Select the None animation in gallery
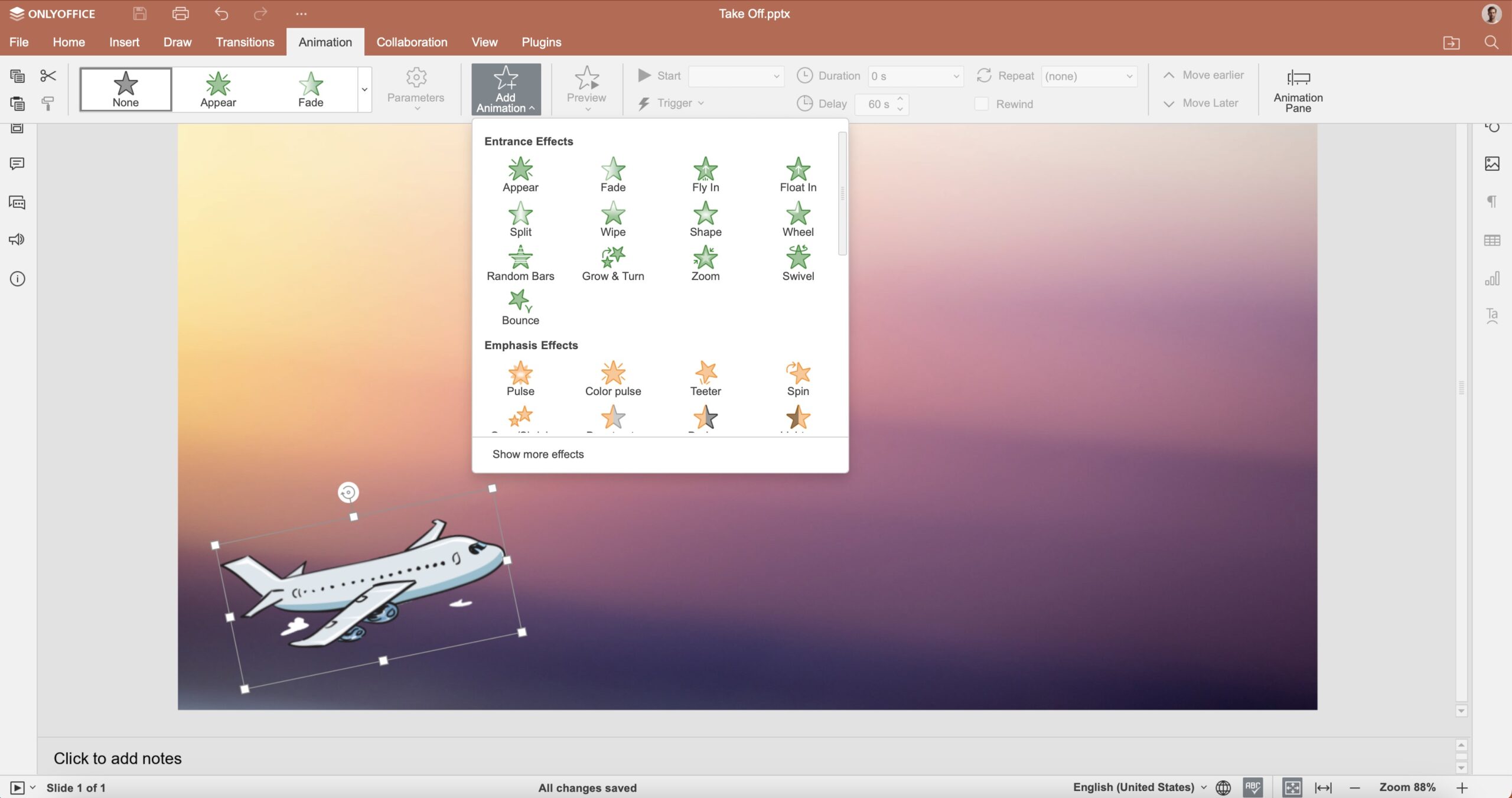 (x=126, y=89)
